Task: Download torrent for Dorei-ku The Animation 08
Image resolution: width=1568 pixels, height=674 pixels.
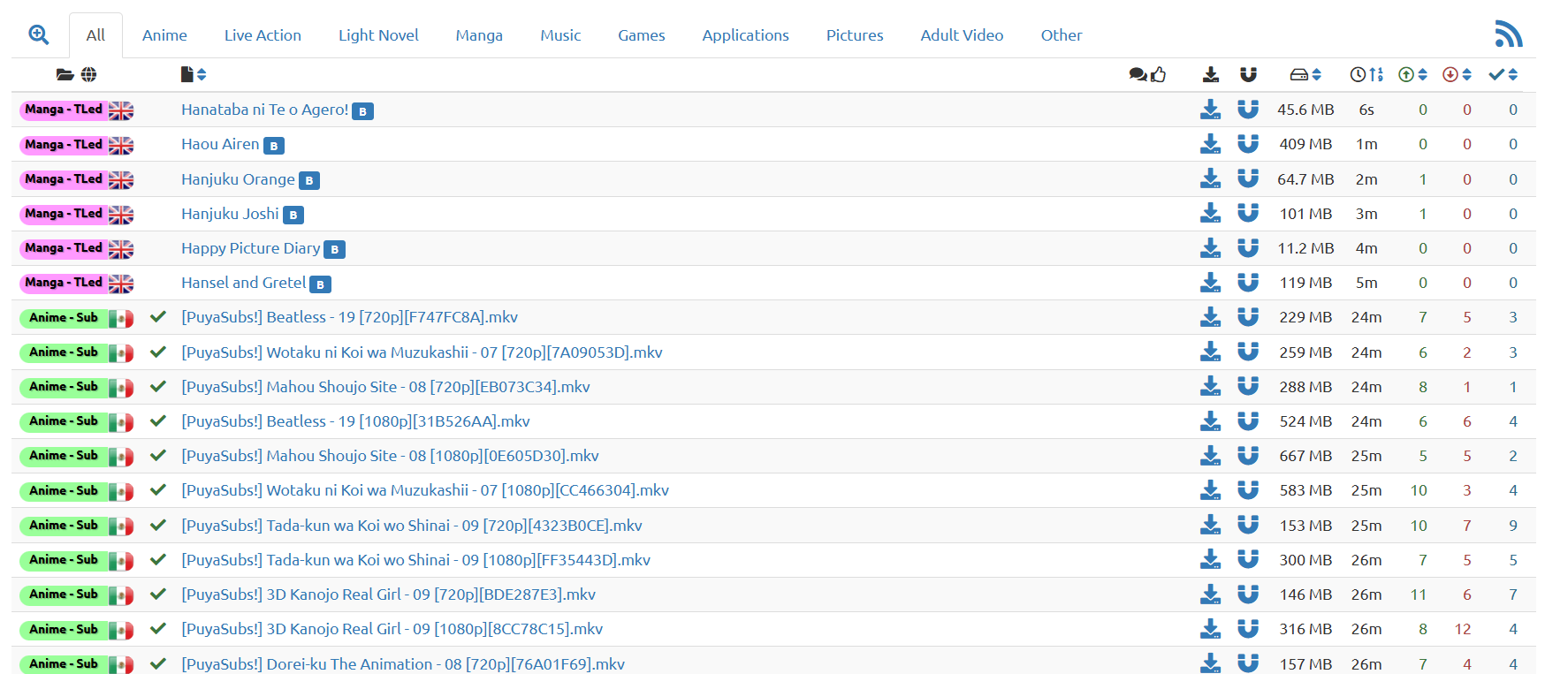Action: [1210, 663]
